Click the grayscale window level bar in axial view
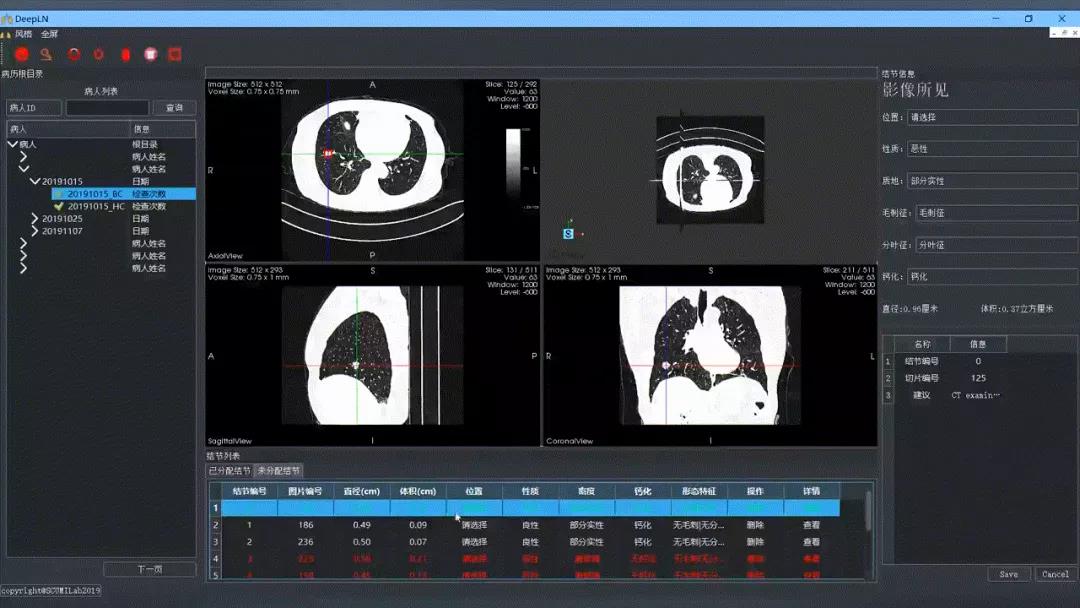Viewport: 1080px width, 608px height. pos(514,165)
